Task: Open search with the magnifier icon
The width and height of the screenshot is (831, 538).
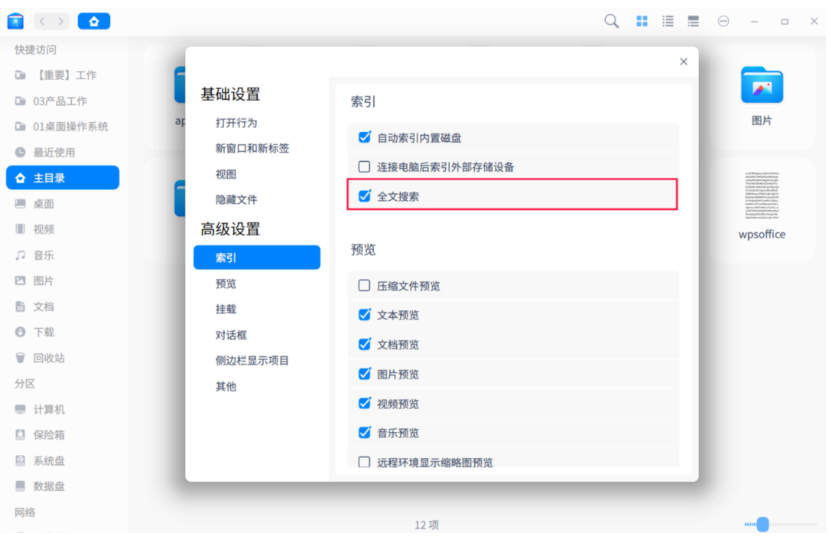Action: click(611, 21)
